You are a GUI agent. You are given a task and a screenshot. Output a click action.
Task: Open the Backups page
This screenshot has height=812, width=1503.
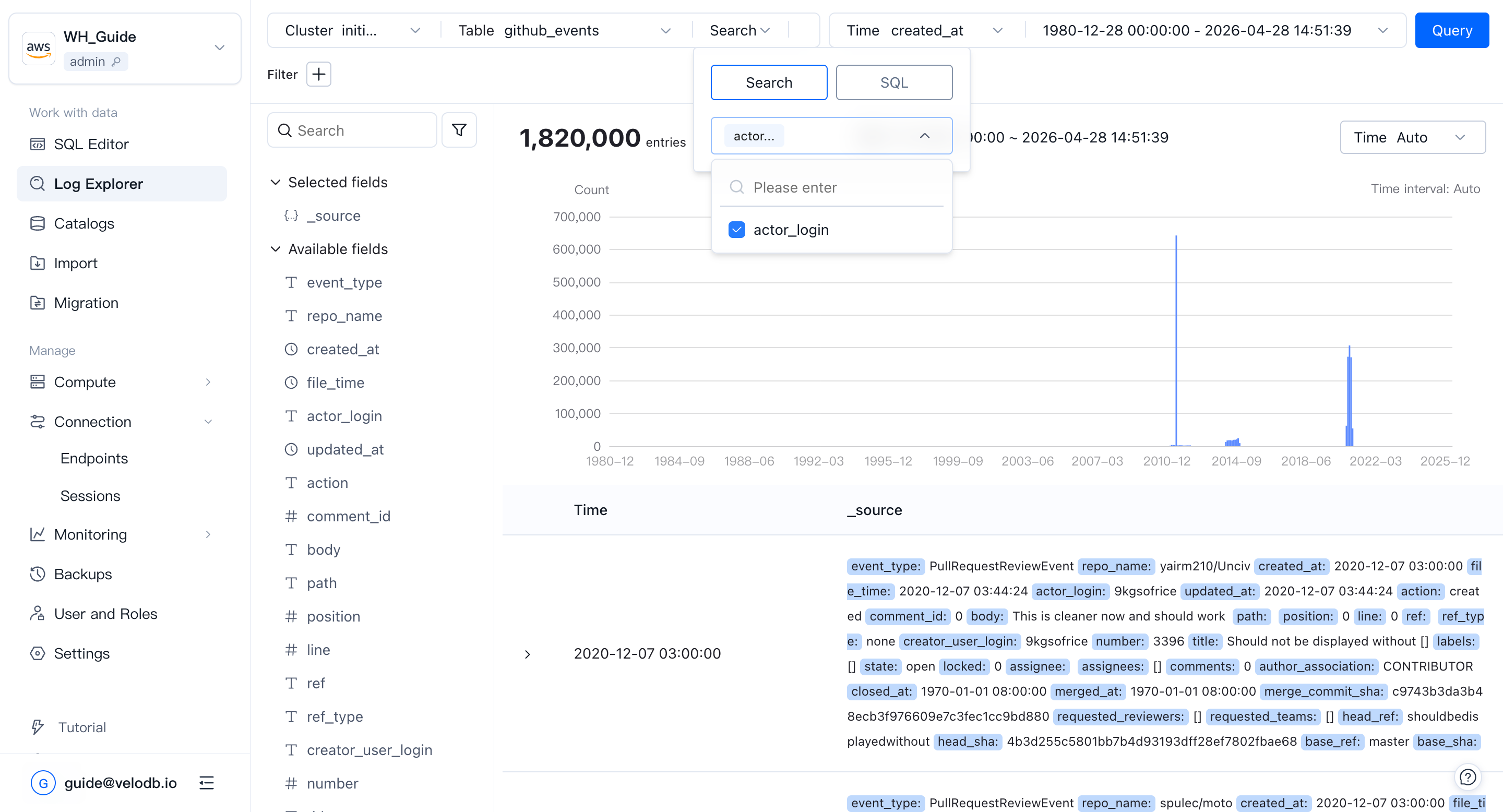(83, 574)
